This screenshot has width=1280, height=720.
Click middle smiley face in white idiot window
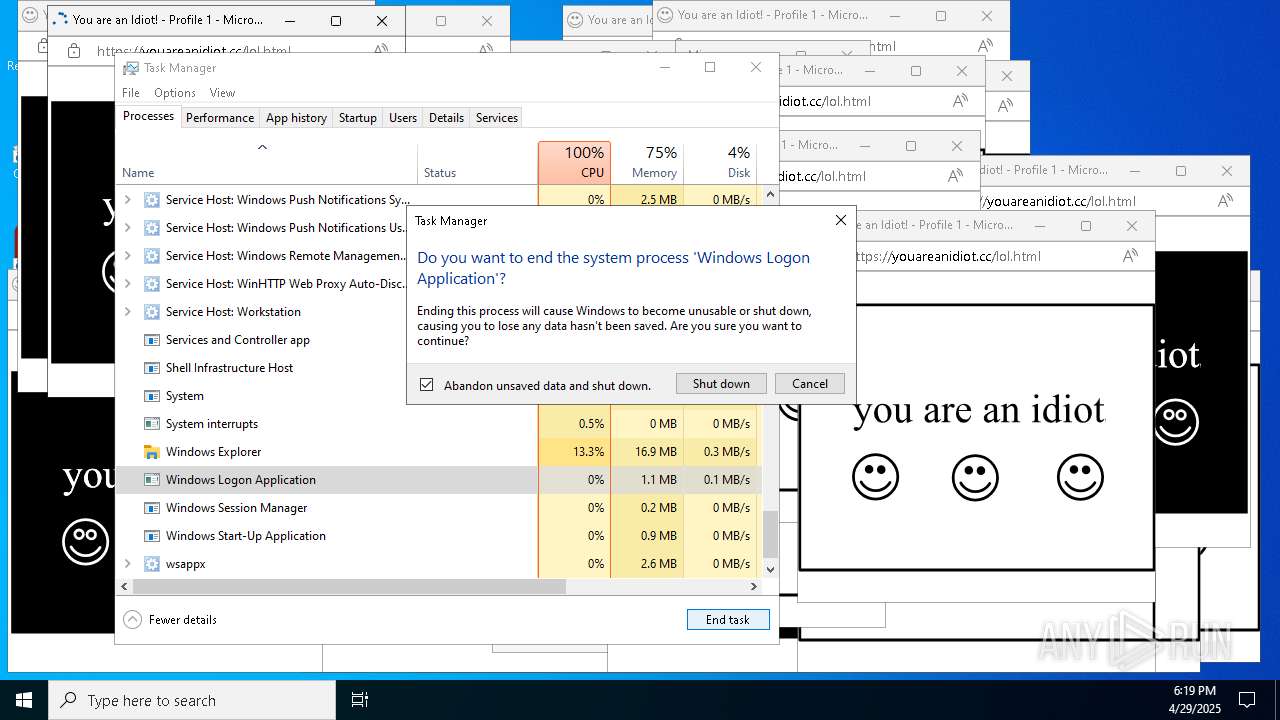[x=975, y=477]
